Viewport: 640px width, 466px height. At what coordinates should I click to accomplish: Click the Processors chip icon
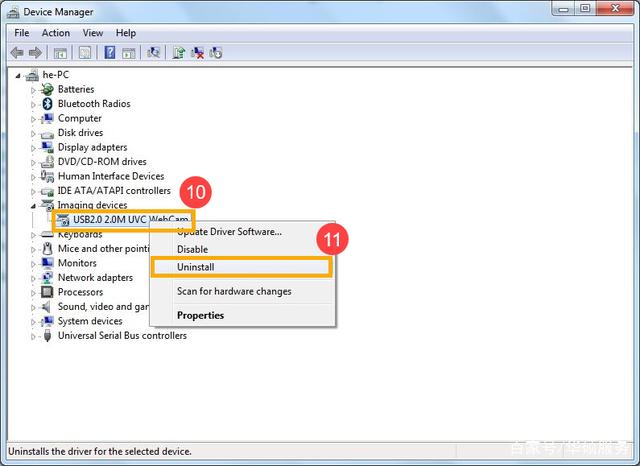pyautogui.click(x=47, y=292)
